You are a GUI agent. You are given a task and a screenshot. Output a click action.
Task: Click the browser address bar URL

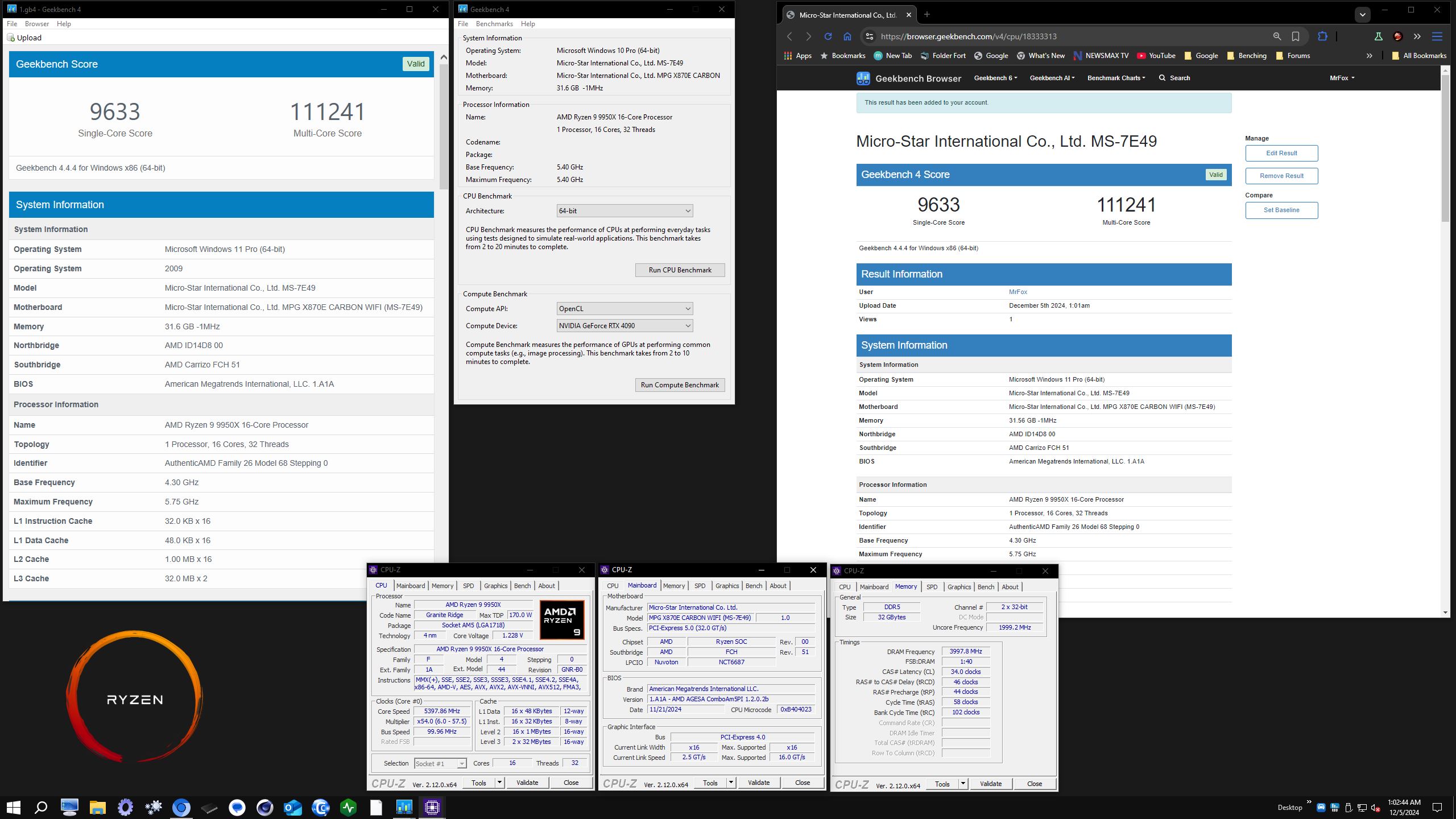point(969,36)
